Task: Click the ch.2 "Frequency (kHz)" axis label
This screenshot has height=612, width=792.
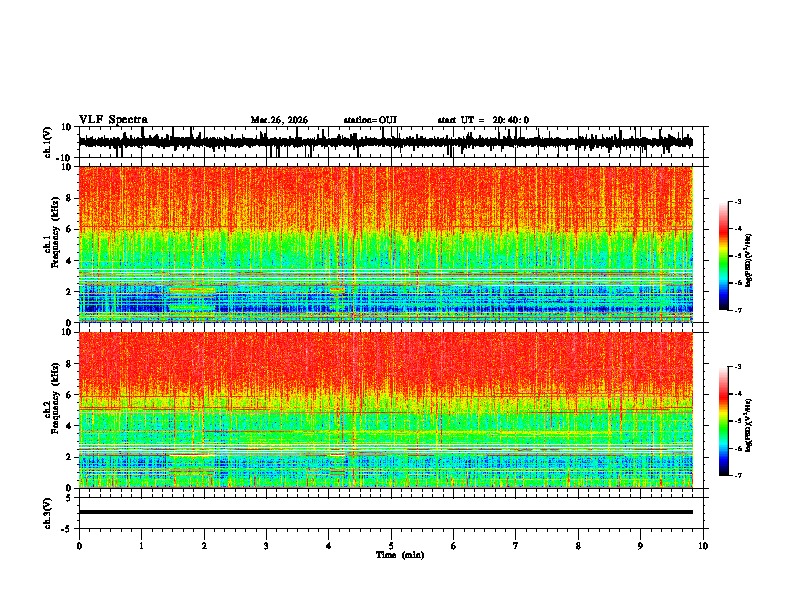Action: pos(55,398)
